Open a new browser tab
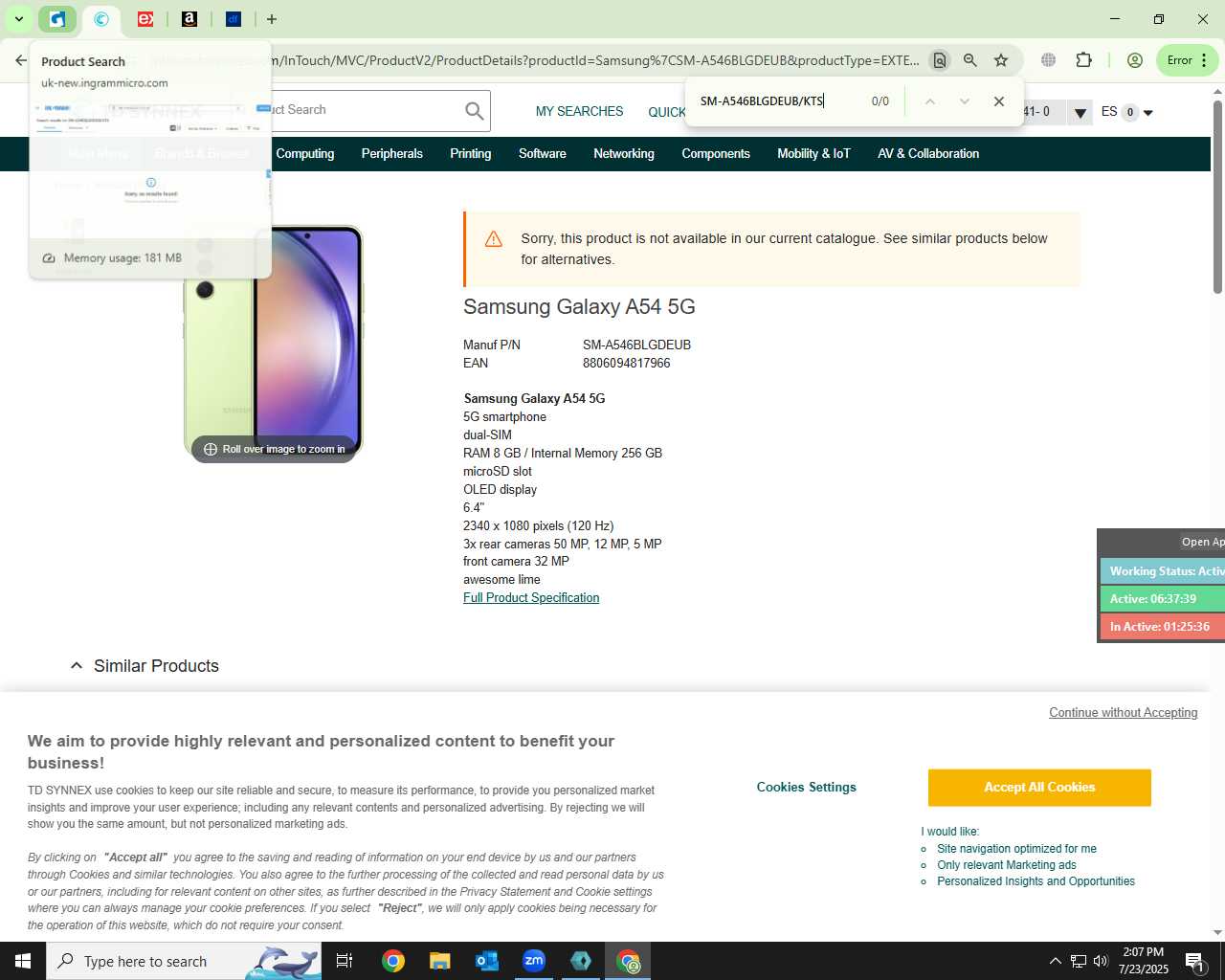The height and width of the screenshot is (980, 1225). 272,19
